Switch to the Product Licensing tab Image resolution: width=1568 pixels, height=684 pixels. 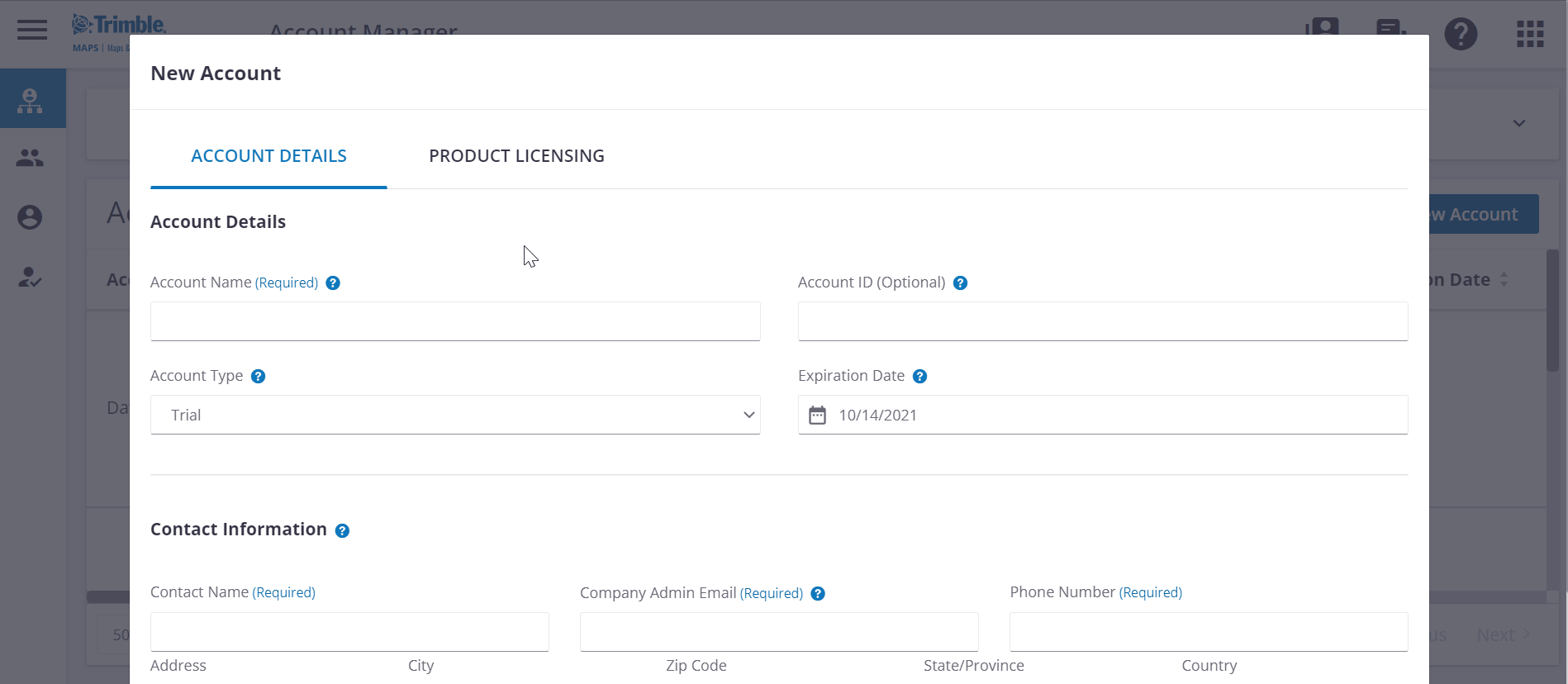(516, 156)
